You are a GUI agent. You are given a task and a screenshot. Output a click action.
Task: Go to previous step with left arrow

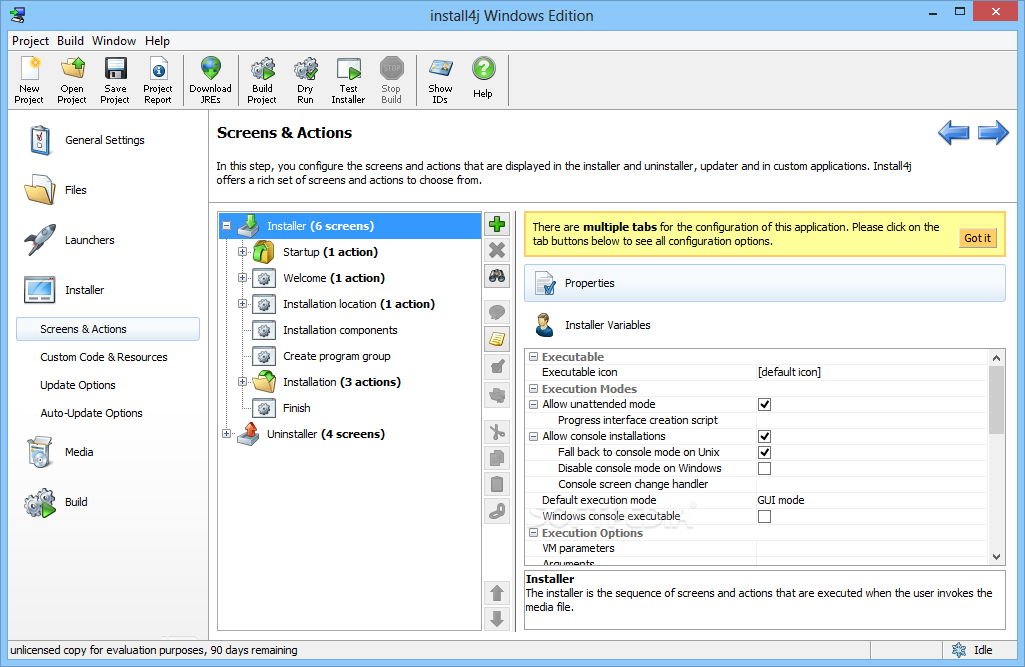point(954,133)
